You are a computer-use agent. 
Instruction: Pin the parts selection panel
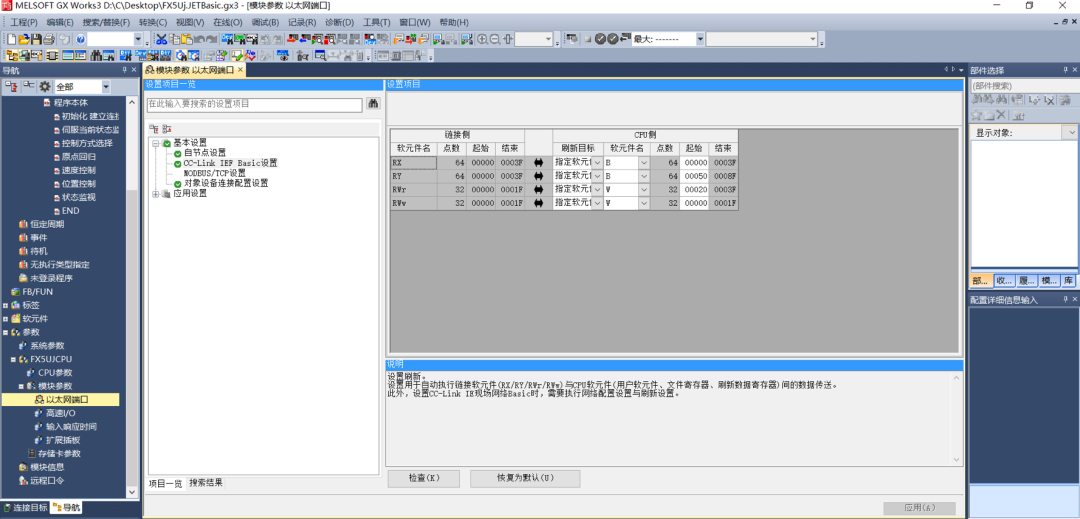tap(1065, 70)
